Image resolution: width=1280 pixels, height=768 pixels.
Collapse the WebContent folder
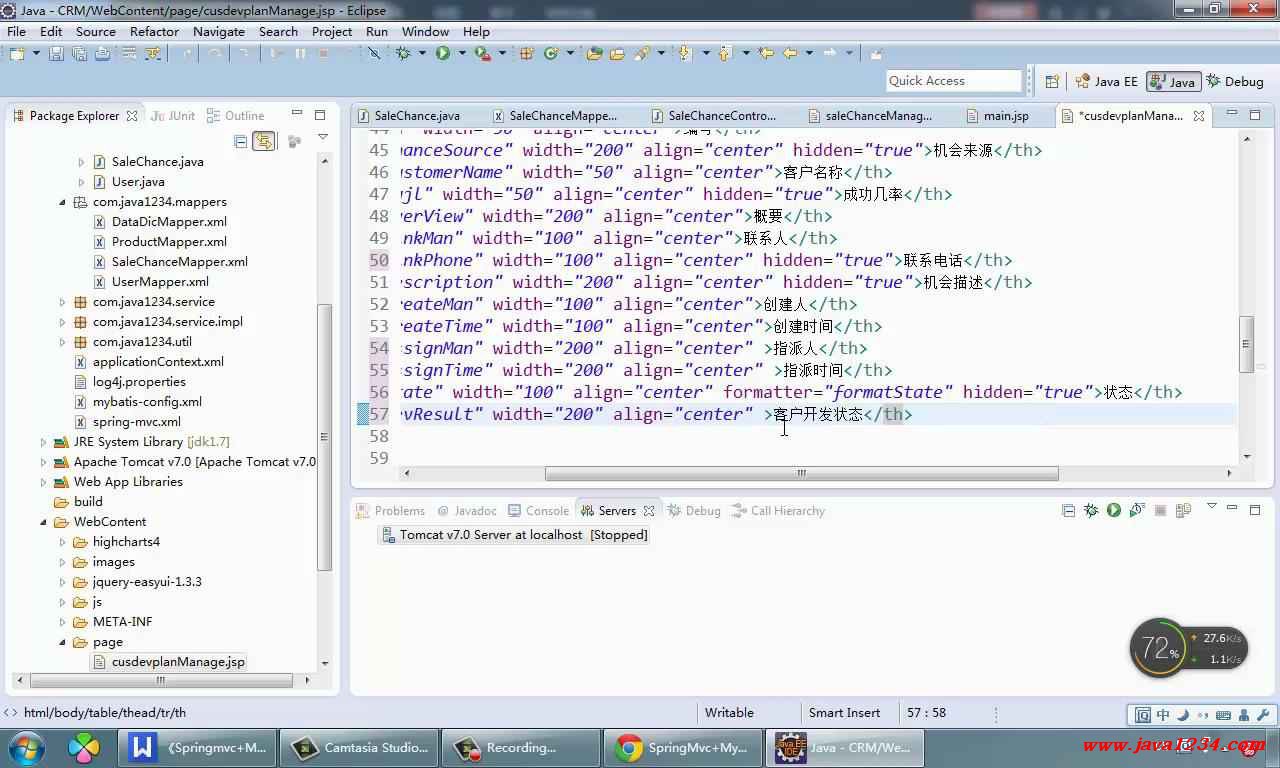(44, 522)
